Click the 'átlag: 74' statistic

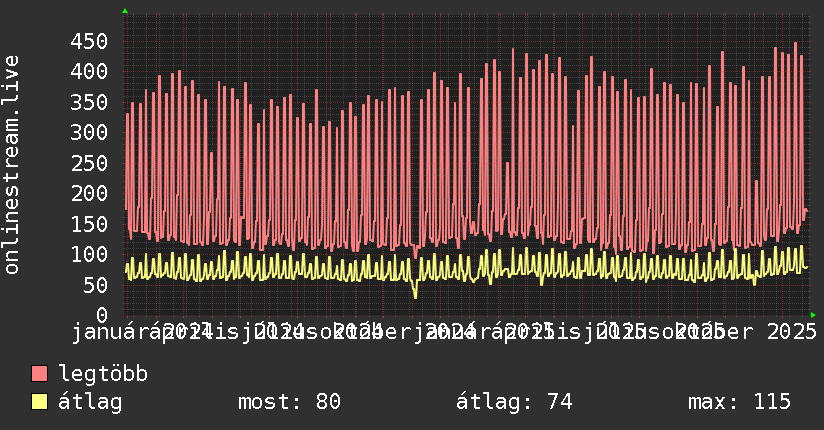tap(514, 402)
